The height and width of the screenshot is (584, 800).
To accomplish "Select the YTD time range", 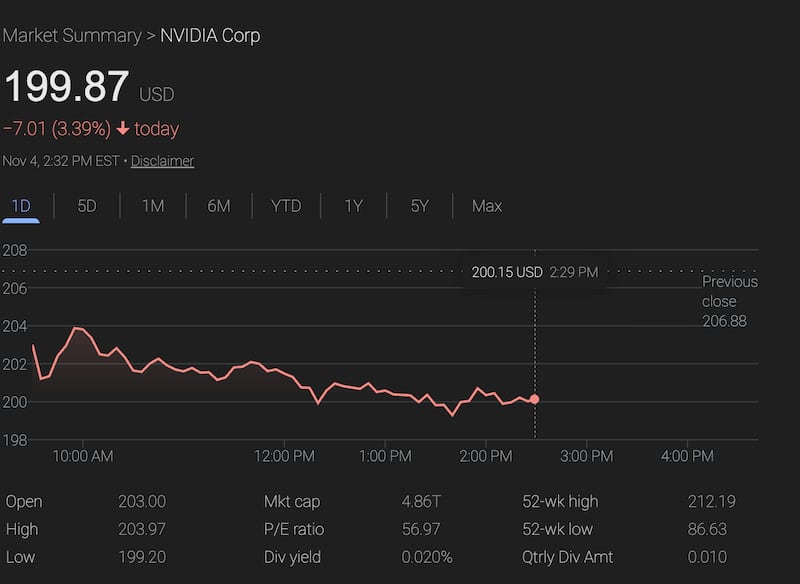I will 286,205.
